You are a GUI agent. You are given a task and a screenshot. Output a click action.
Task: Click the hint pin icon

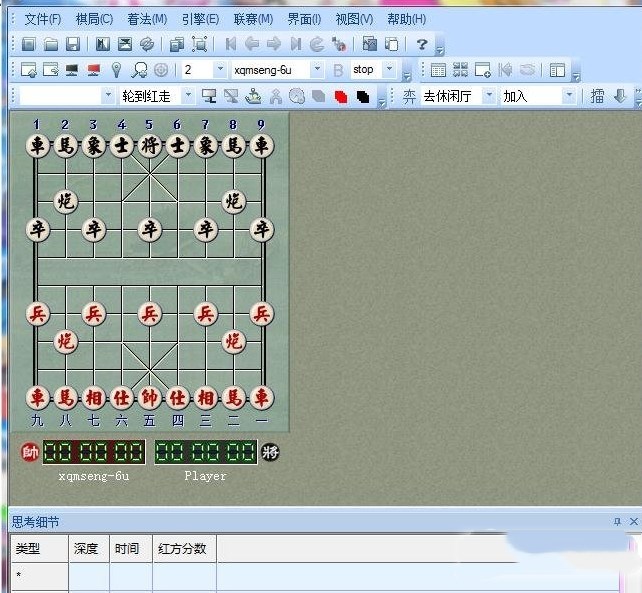click(x=116, y=70)
